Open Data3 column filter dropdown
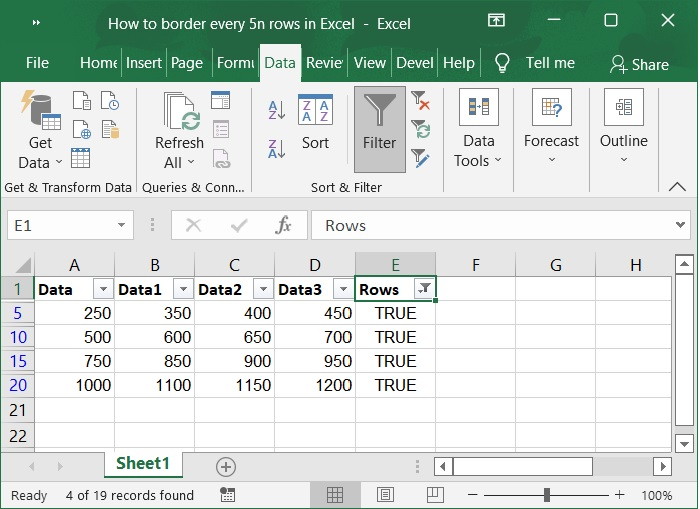 [x=343, y=289]
